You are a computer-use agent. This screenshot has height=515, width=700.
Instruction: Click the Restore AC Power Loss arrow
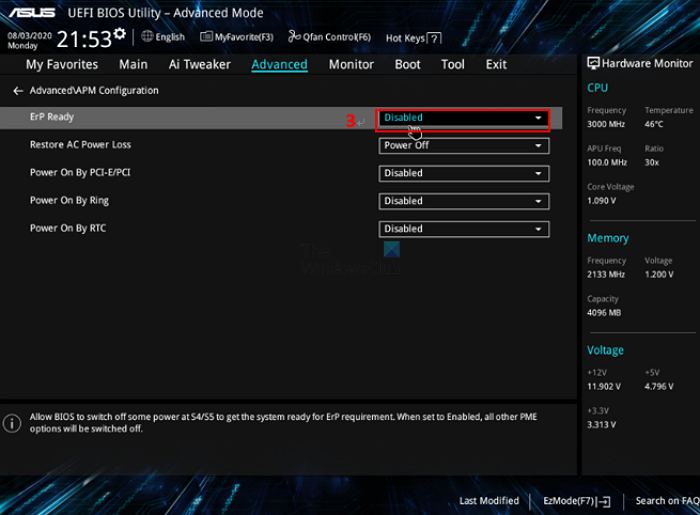pos(538,146)
